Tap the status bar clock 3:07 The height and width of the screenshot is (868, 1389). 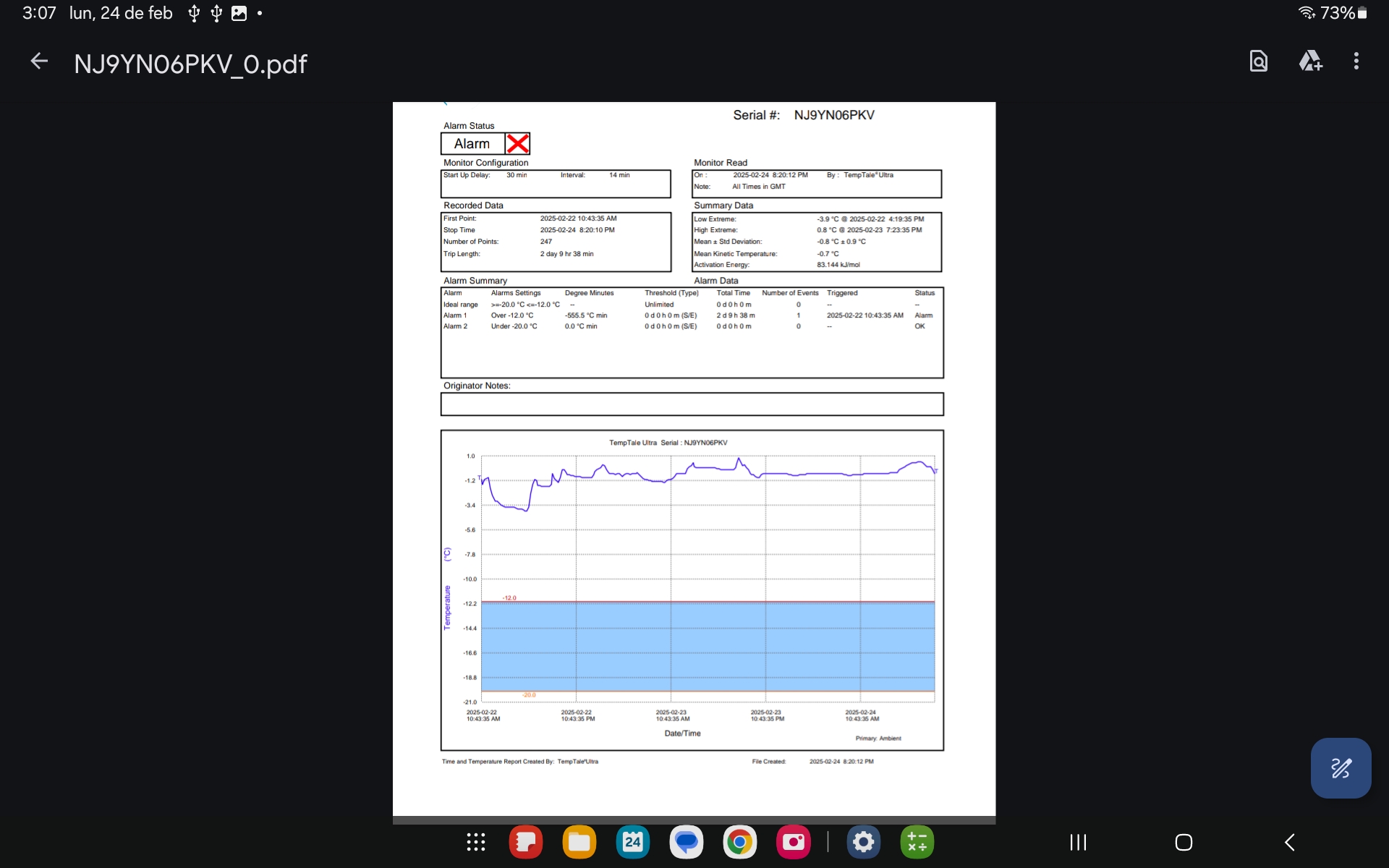click(39, 13)
